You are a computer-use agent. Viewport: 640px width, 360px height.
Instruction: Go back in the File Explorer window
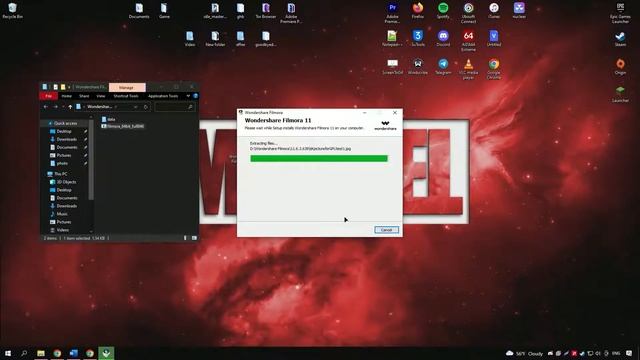[45, 107]
